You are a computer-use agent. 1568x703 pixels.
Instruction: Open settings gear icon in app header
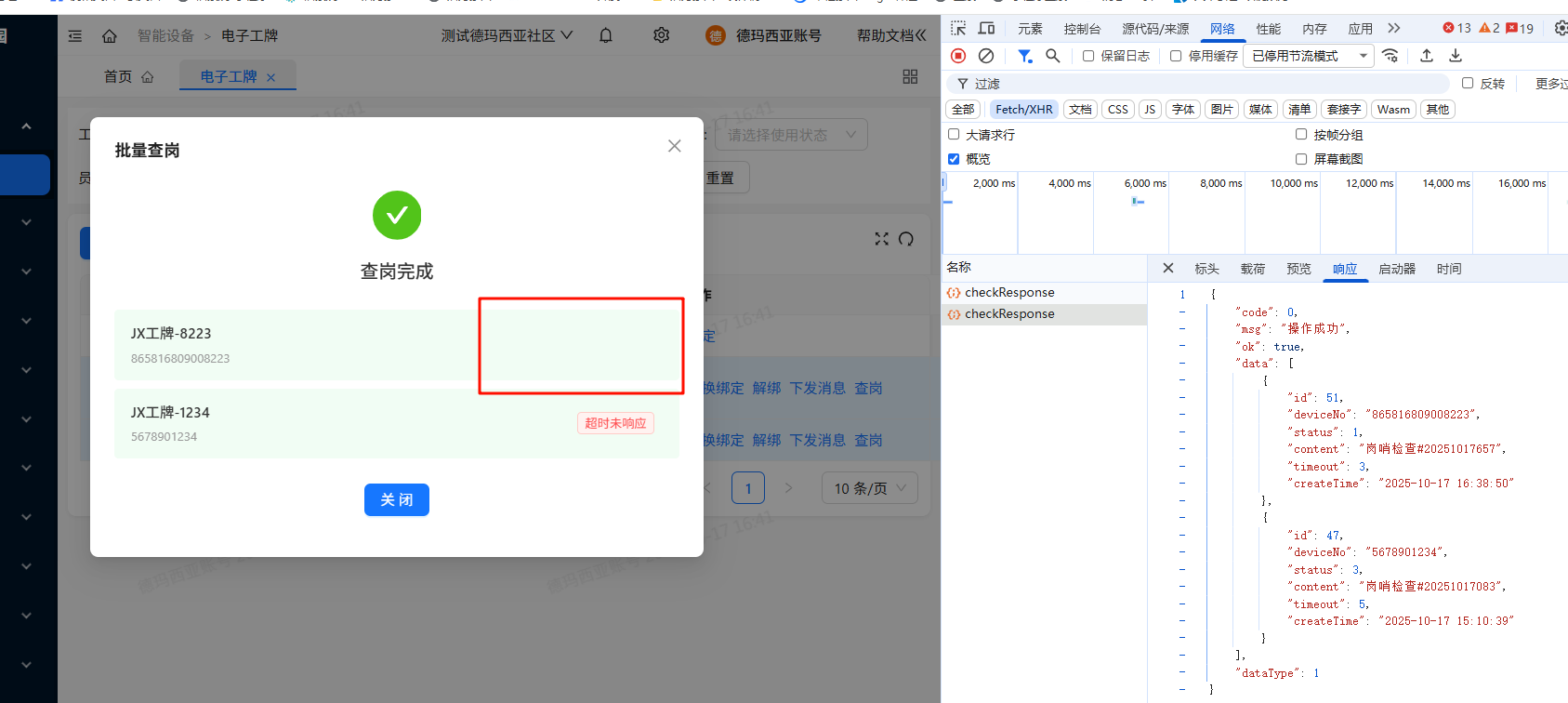[x=661, y=35]
